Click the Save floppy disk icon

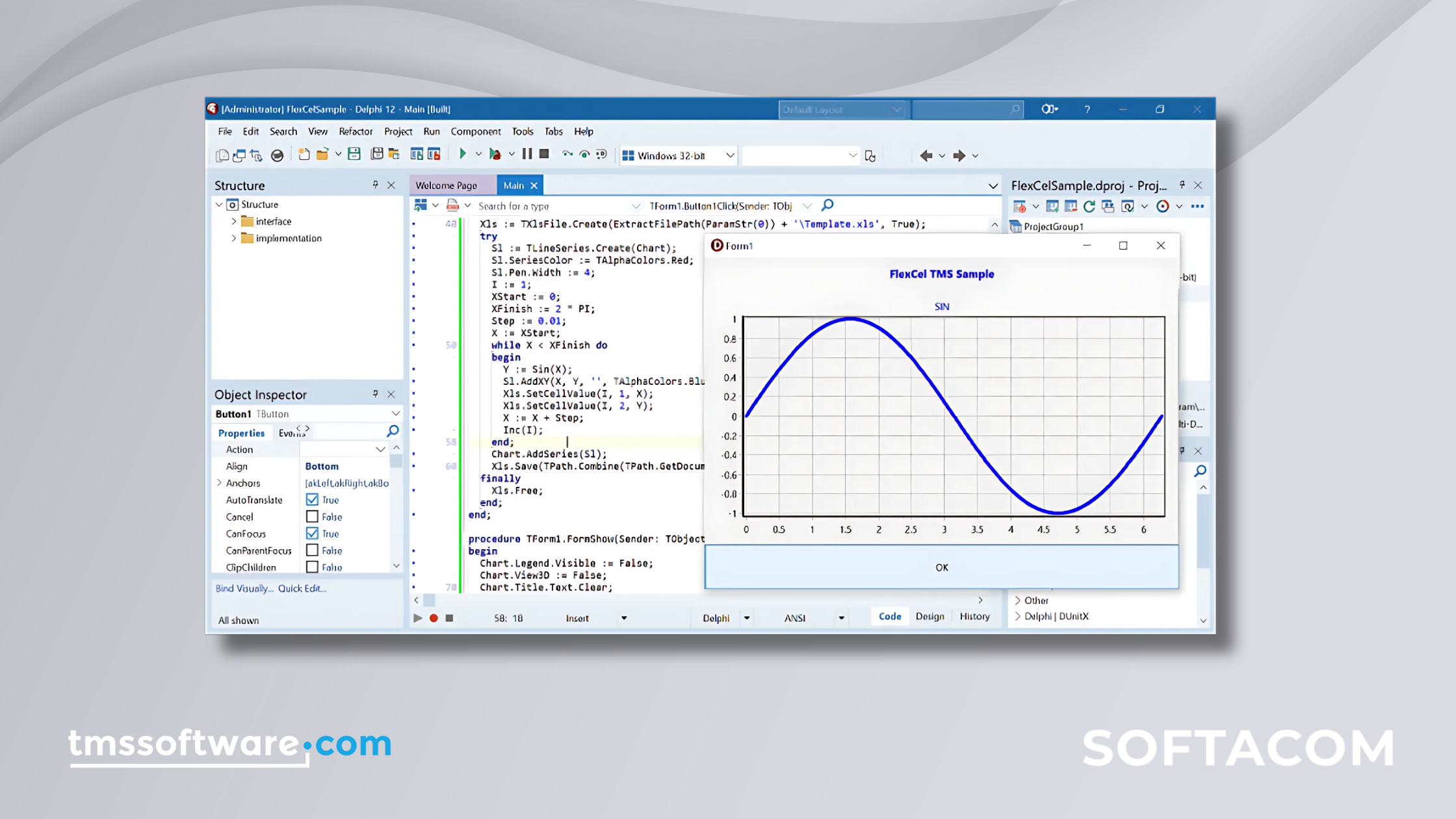[x=354, y=154]
